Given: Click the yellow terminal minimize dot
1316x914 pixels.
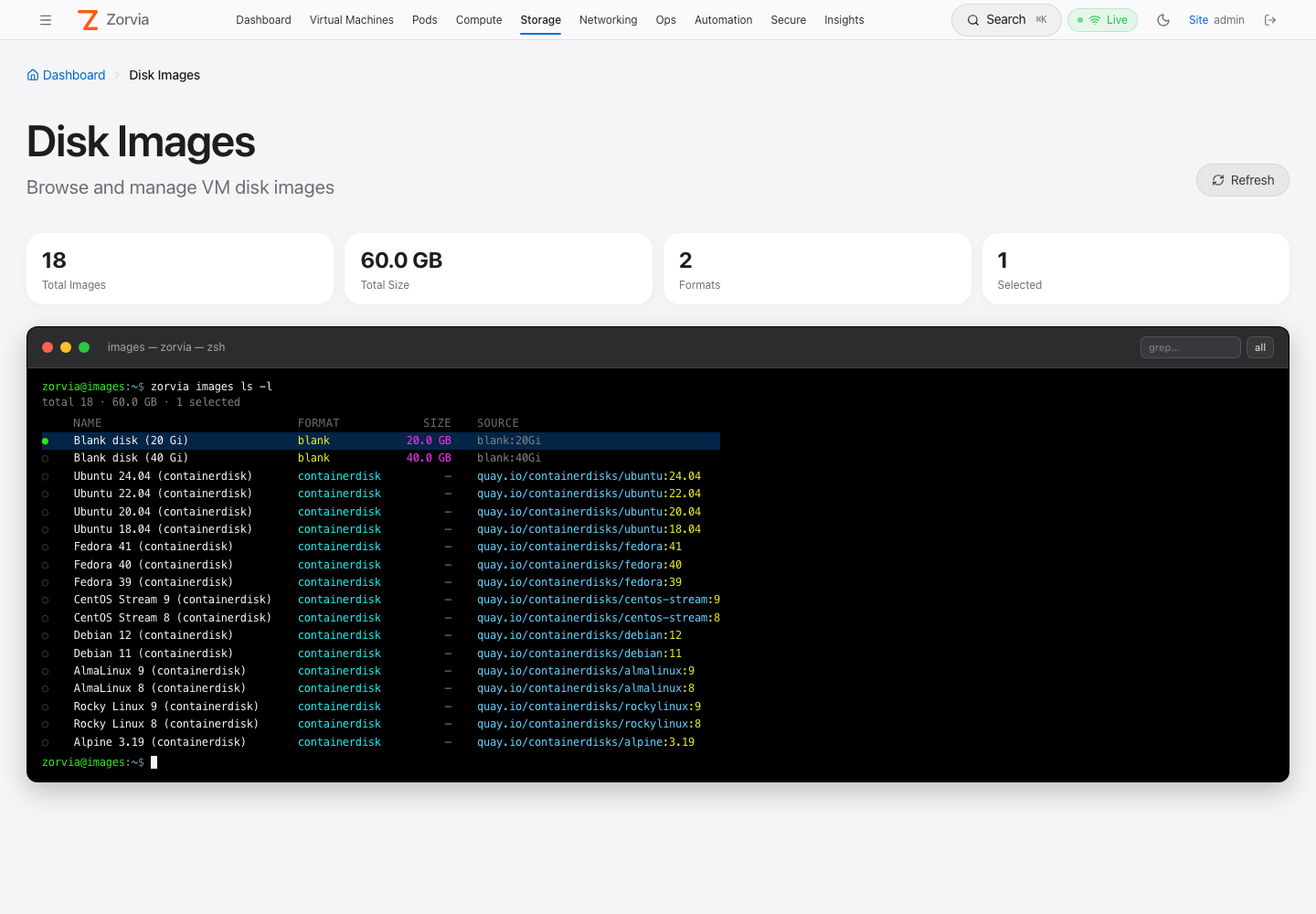Looking at the screenshot, I should (66, 347).
